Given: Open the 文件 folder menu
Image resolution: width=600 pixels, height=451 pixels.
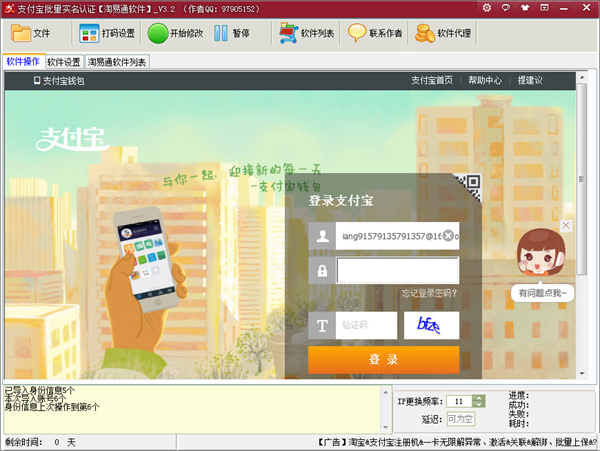Looking at the screenshot, I should pyautogui.click(x=31, y=33).
